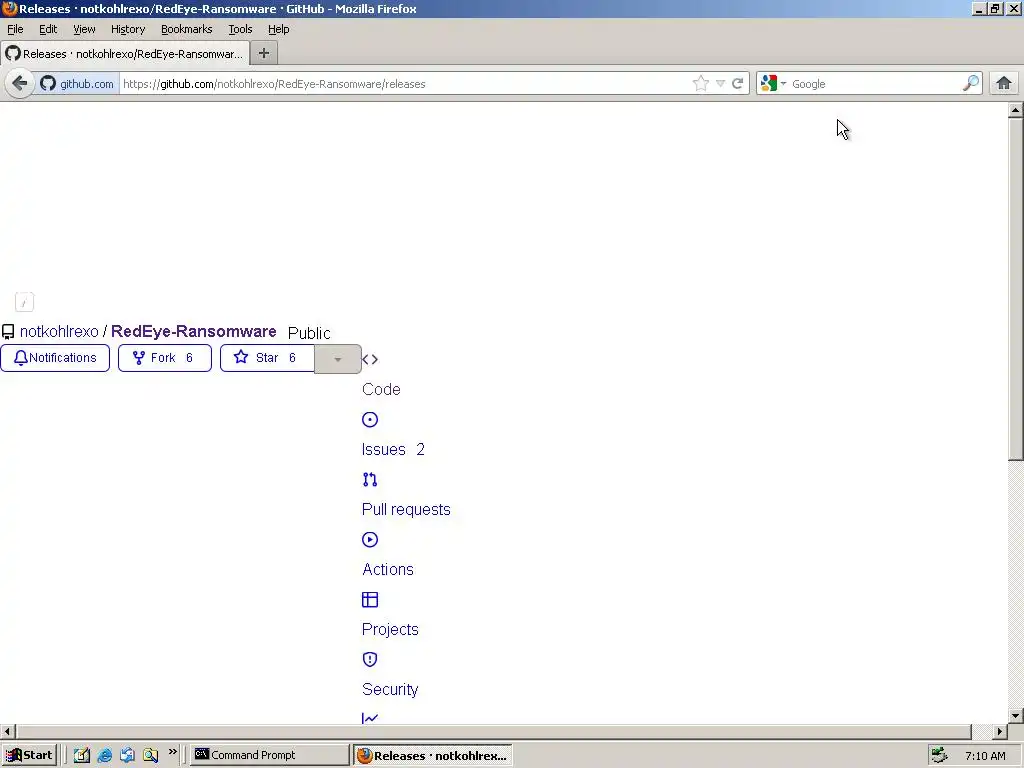
Task: Click the system tray network icon
Action: pyautogui.click(x=940, y=756)
